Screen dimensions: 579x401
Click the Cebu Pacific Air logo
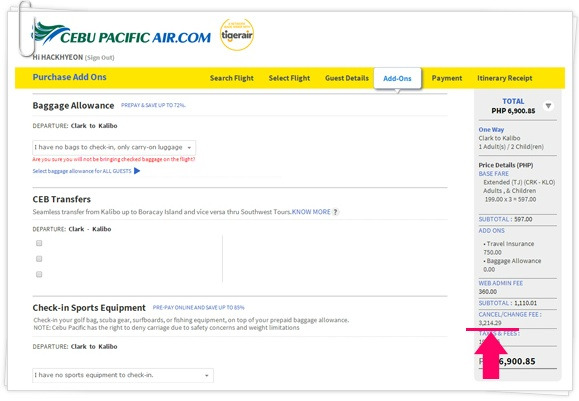[122, 34]
